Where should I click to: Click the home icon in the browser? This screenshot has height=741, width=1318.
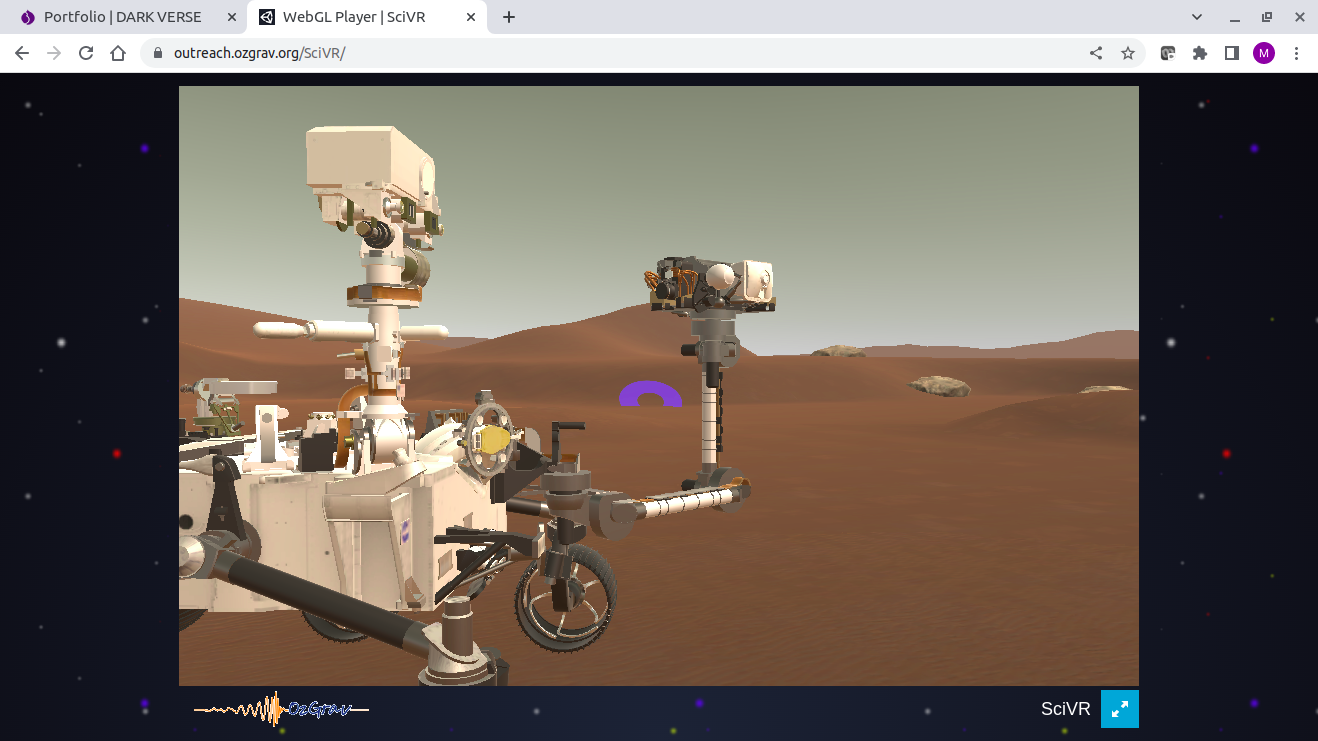[x=118, y=53]
